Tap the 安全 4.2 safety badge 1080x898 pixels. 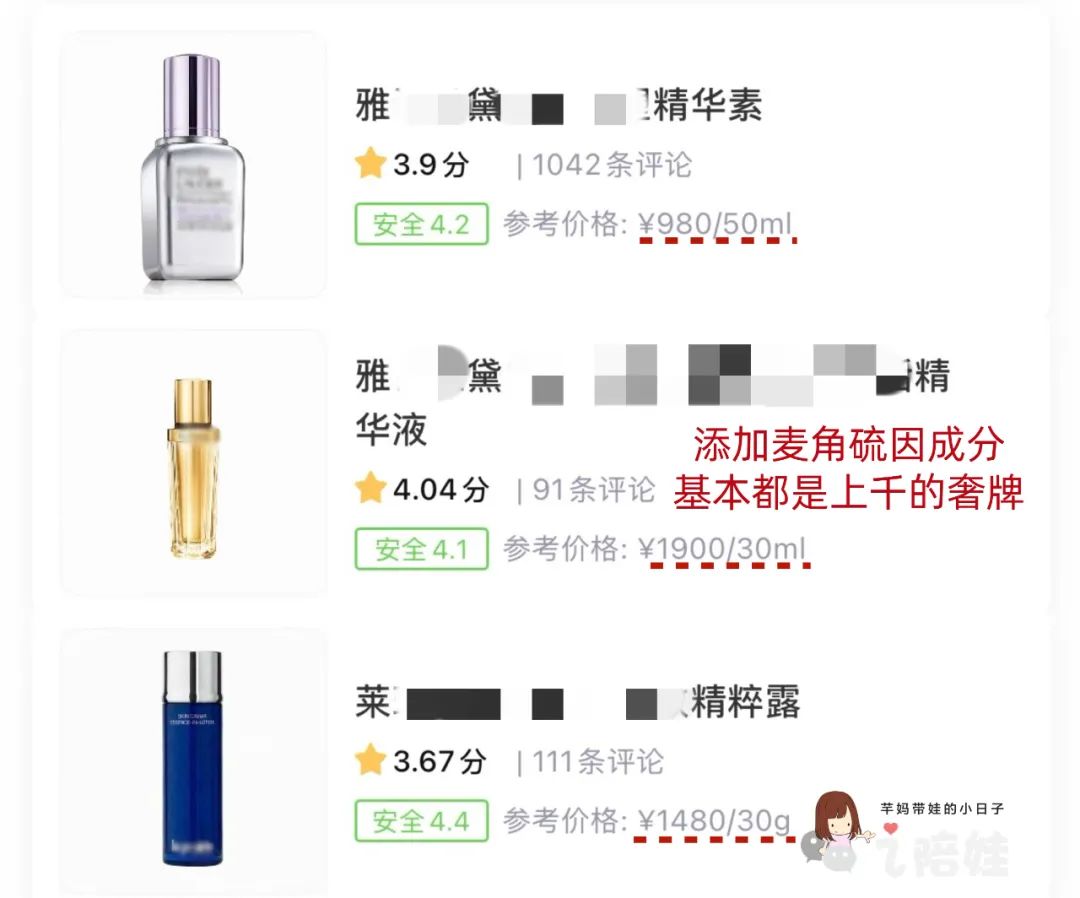[x=422, y=224]
